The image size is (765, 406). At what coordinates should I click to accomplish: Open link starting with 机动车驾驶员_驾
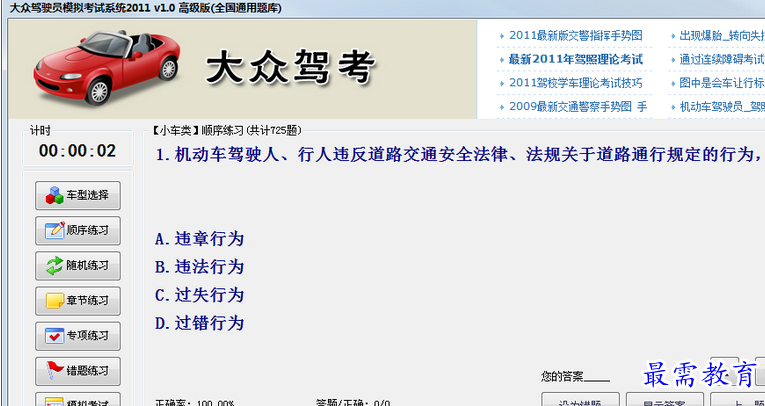pos(722,106)
